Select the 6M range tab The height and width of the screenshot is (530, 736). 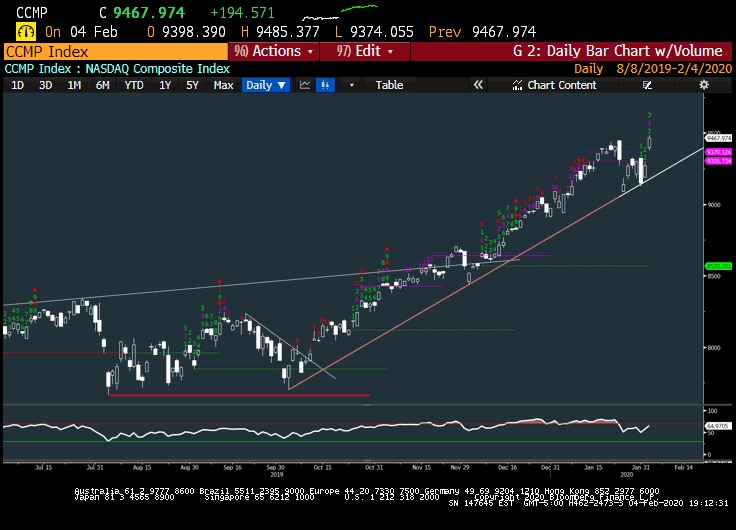[x=103, y=85]
